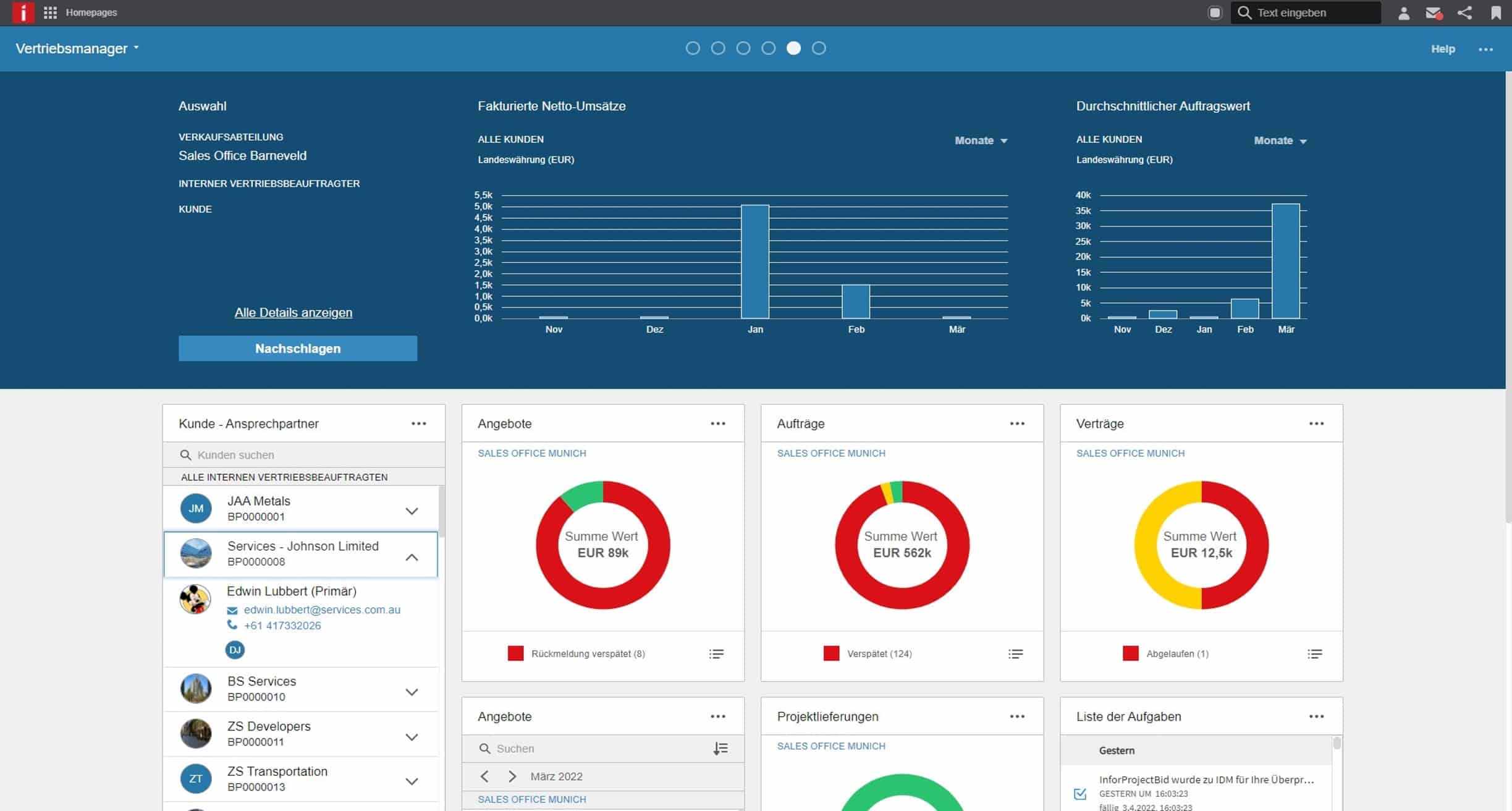Click the Mickey avatar of Edwin Lubbert
The height and width of the screenshot is (811, 1512).
195,599
